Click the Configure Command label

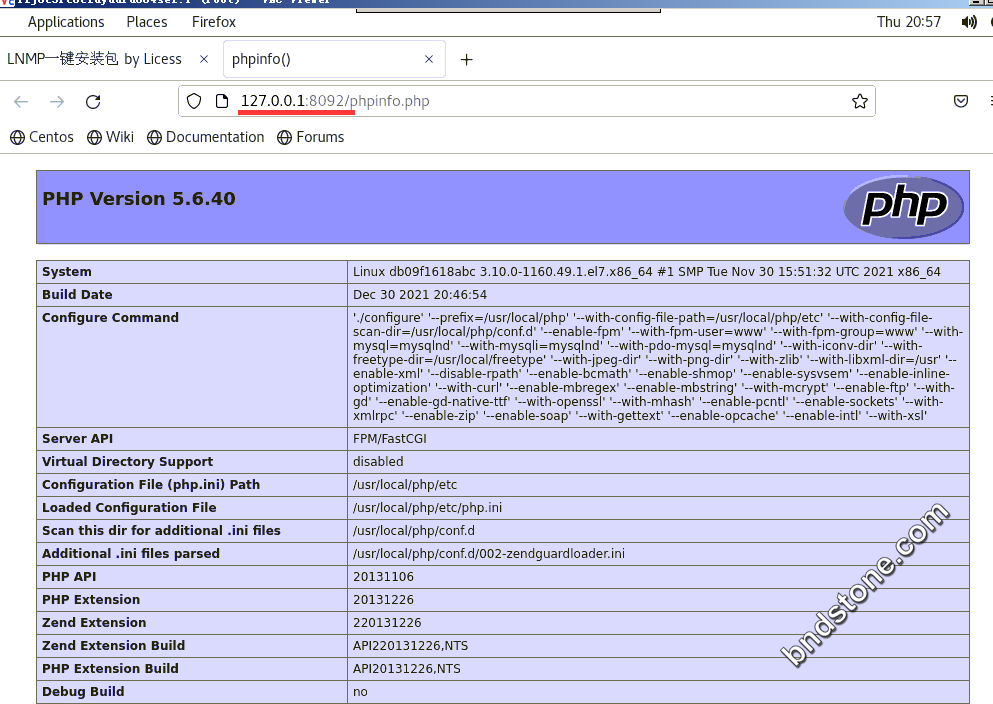tap(110, 318)
